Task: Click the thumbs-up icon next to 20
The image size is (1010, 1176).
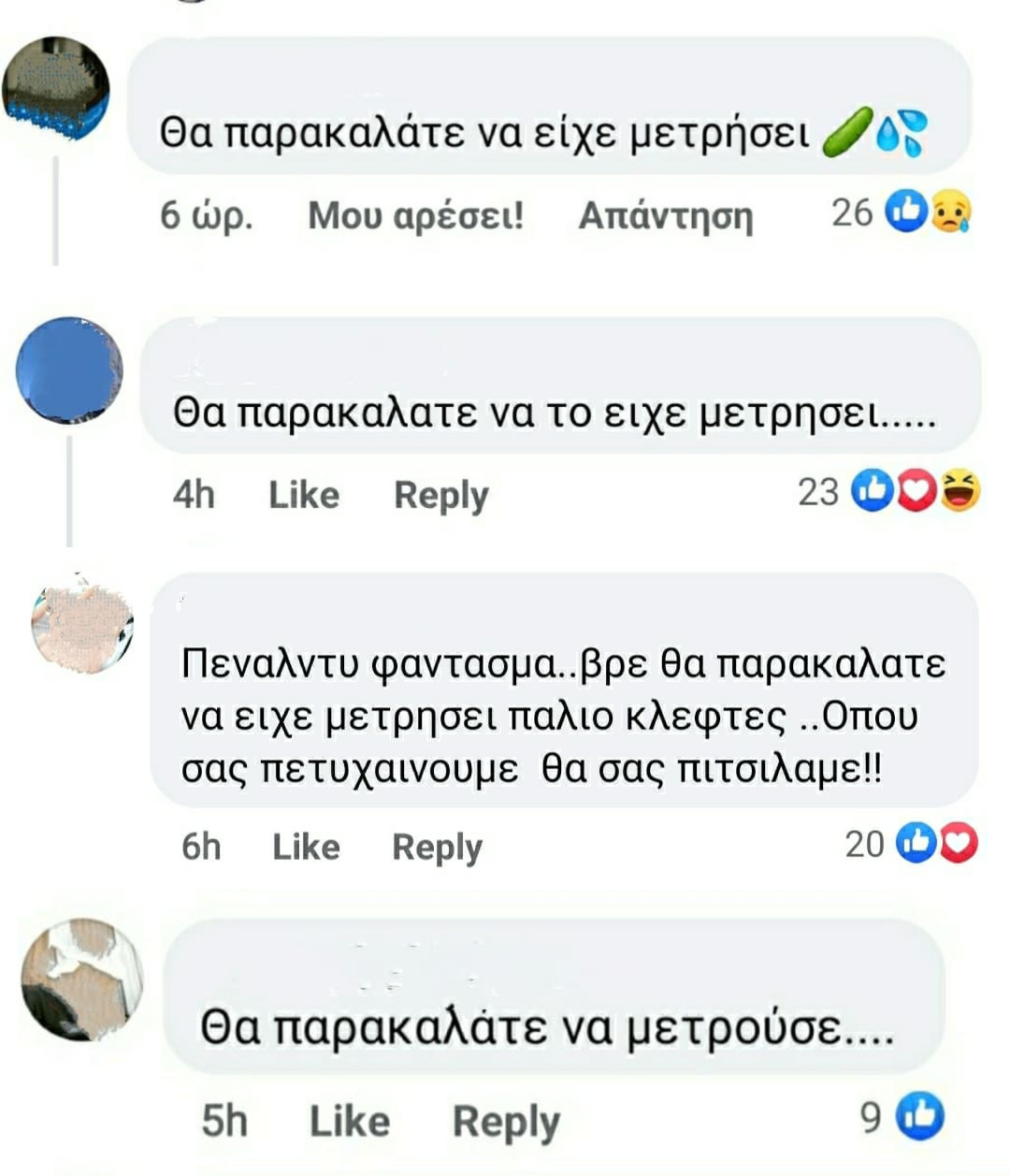Action: (x=916, y=843)
